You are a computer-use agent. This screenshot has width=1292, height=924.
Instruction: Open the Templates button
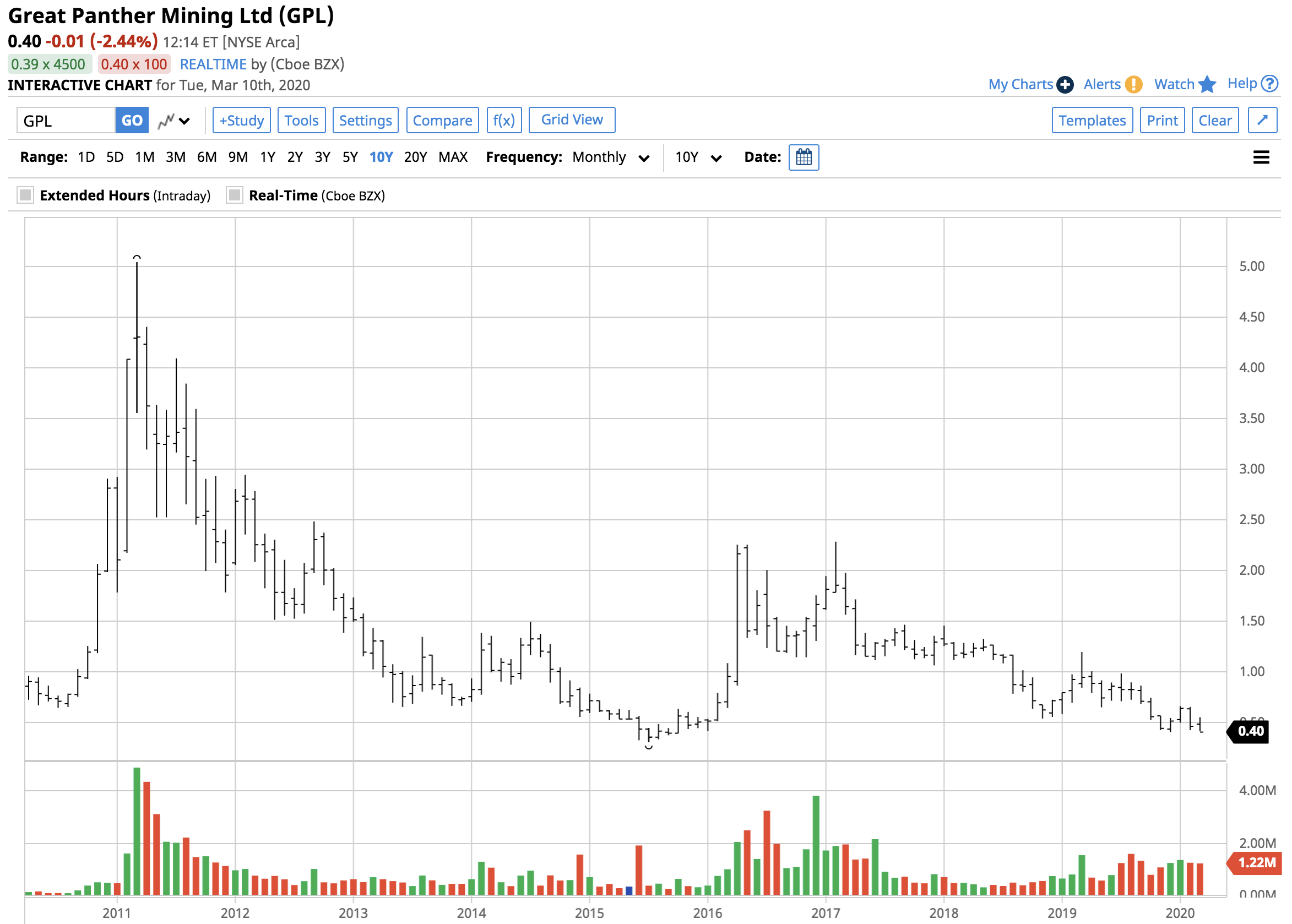tap(1092, 120)
